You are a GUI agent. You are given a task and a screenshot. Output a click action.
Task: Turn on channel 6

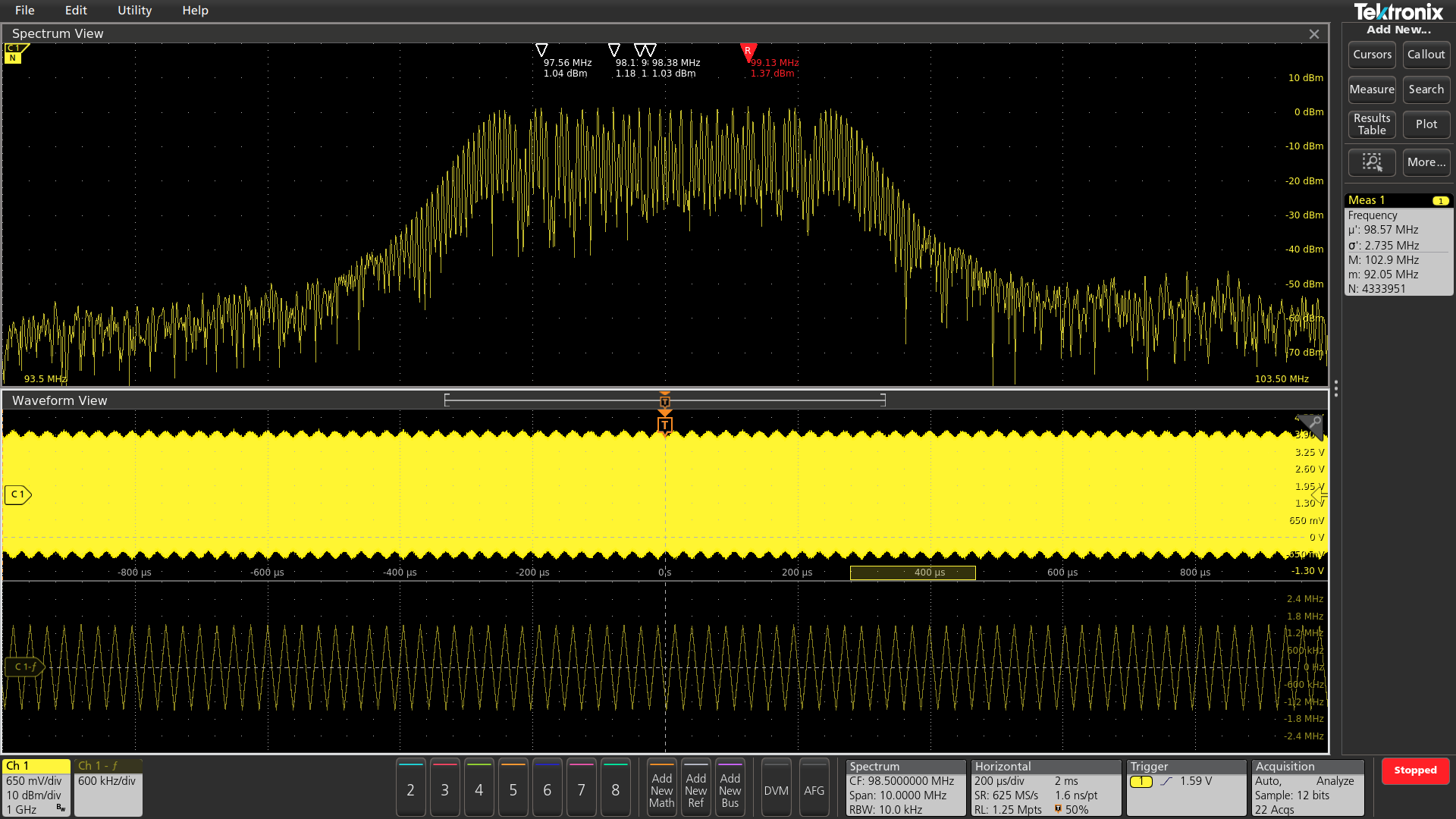[x=547, y=787]
